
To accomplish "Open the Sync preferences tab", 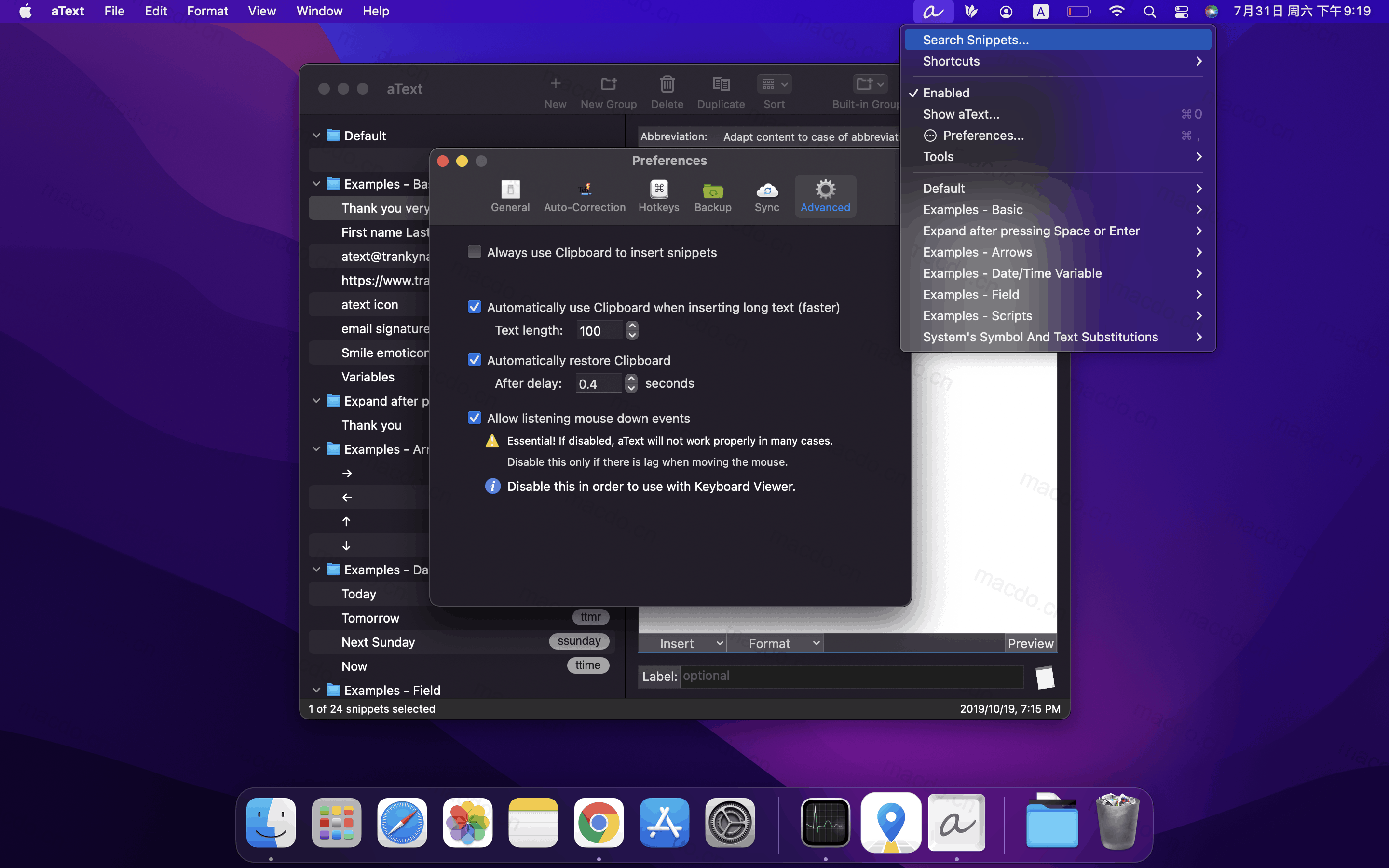I will click(767, 196).
